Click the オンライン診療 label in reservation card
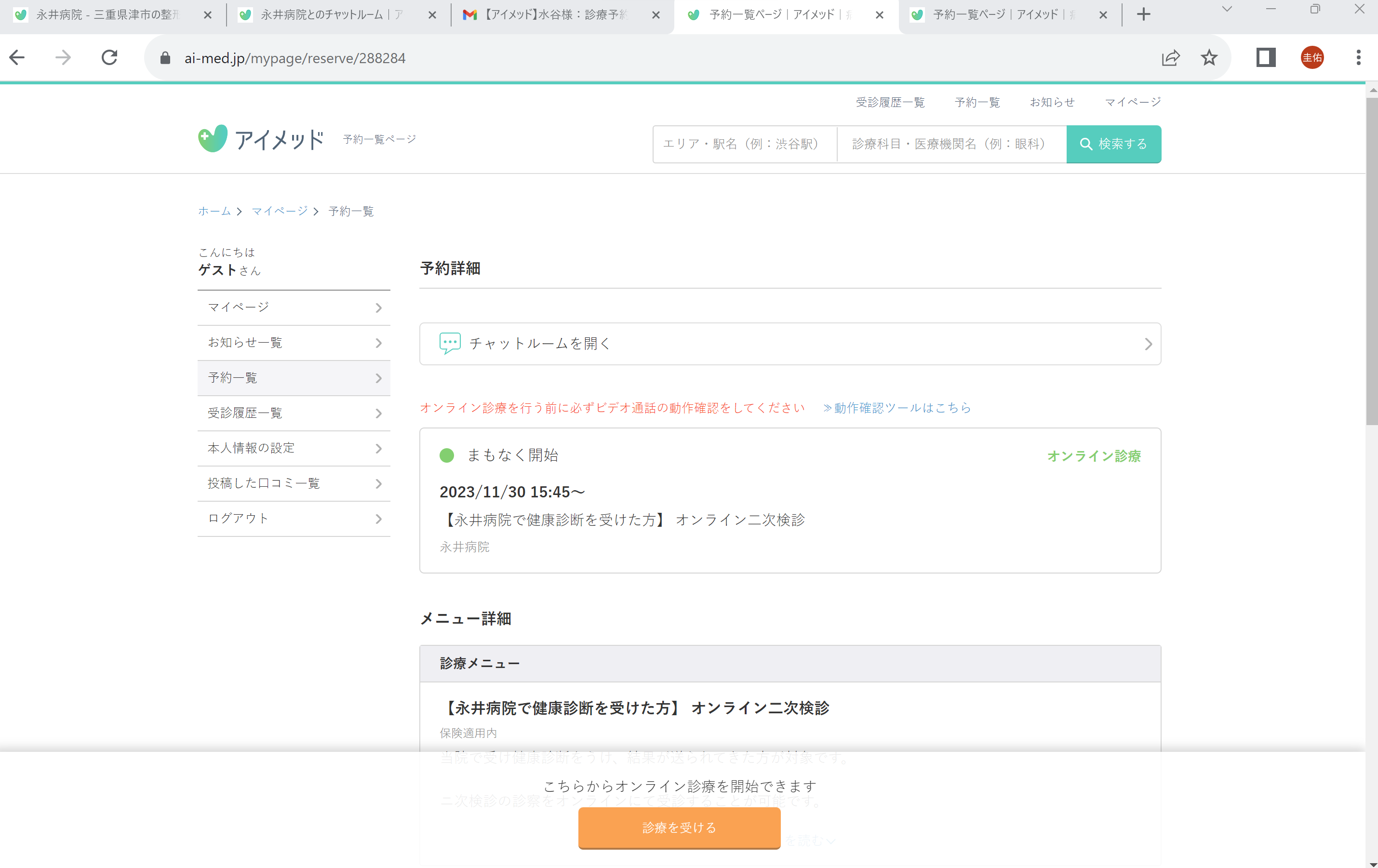 1094,456
